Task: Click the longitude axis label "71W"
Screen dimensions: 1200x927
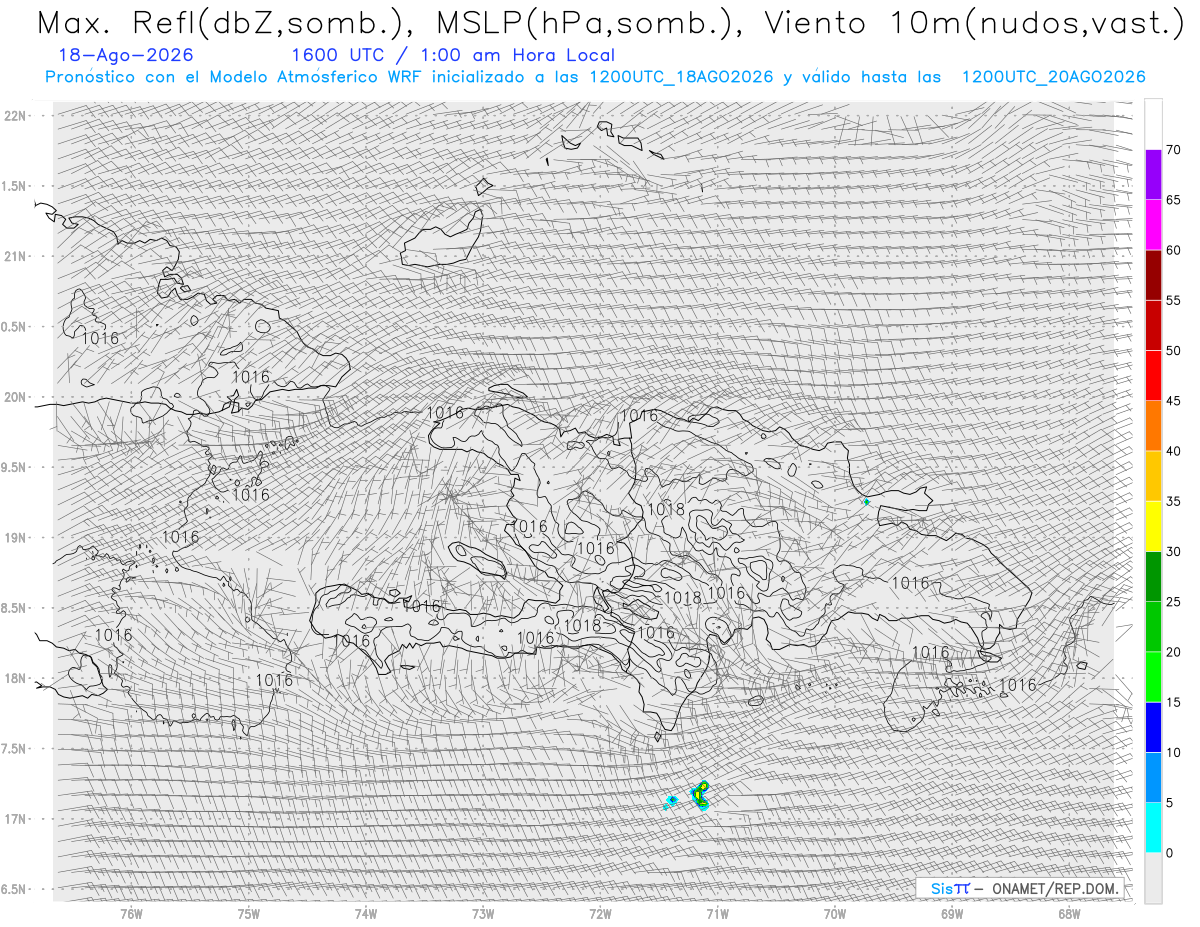Action: (717, 914)
